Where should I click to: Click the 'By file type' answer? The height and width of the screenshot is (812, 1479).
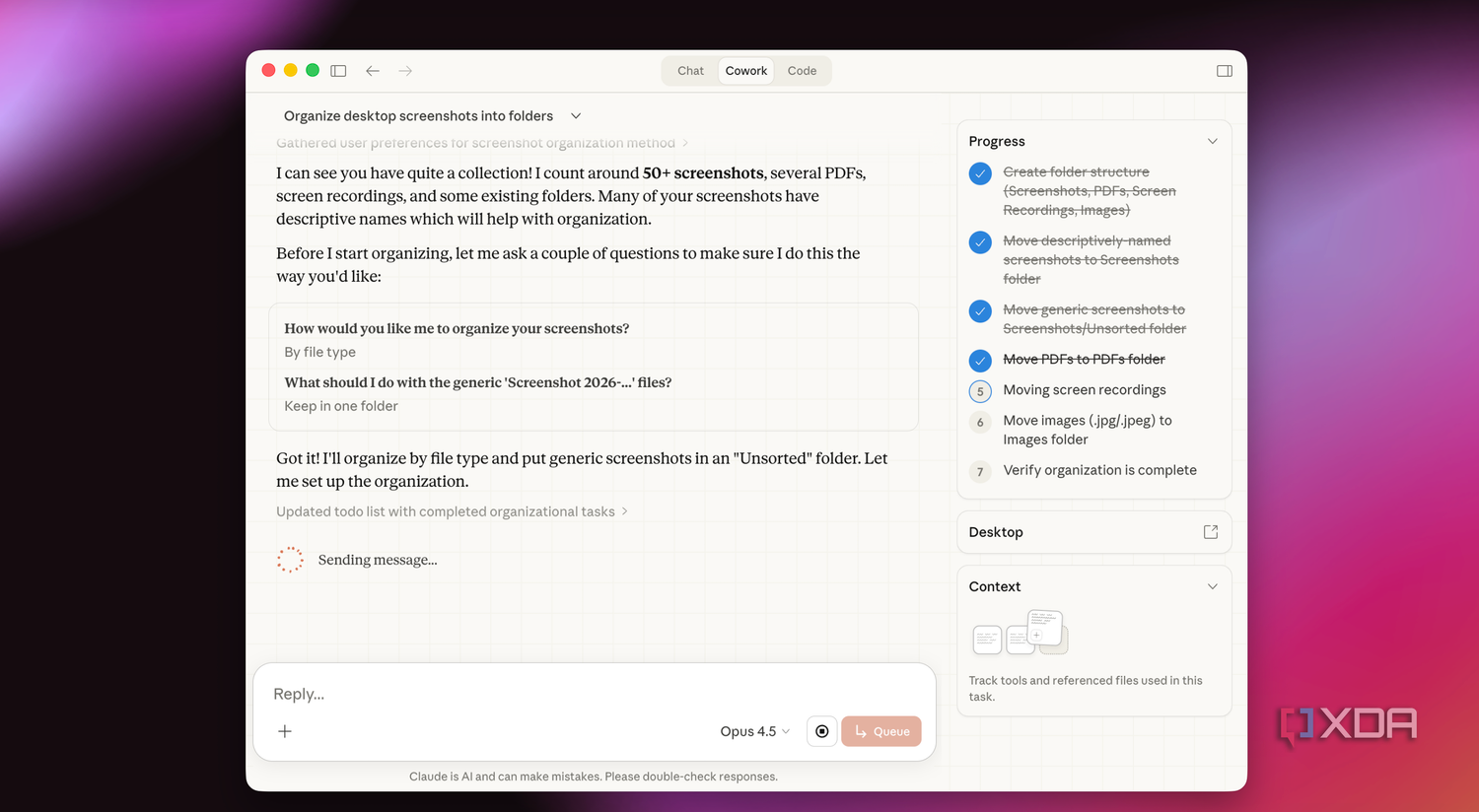320,352
